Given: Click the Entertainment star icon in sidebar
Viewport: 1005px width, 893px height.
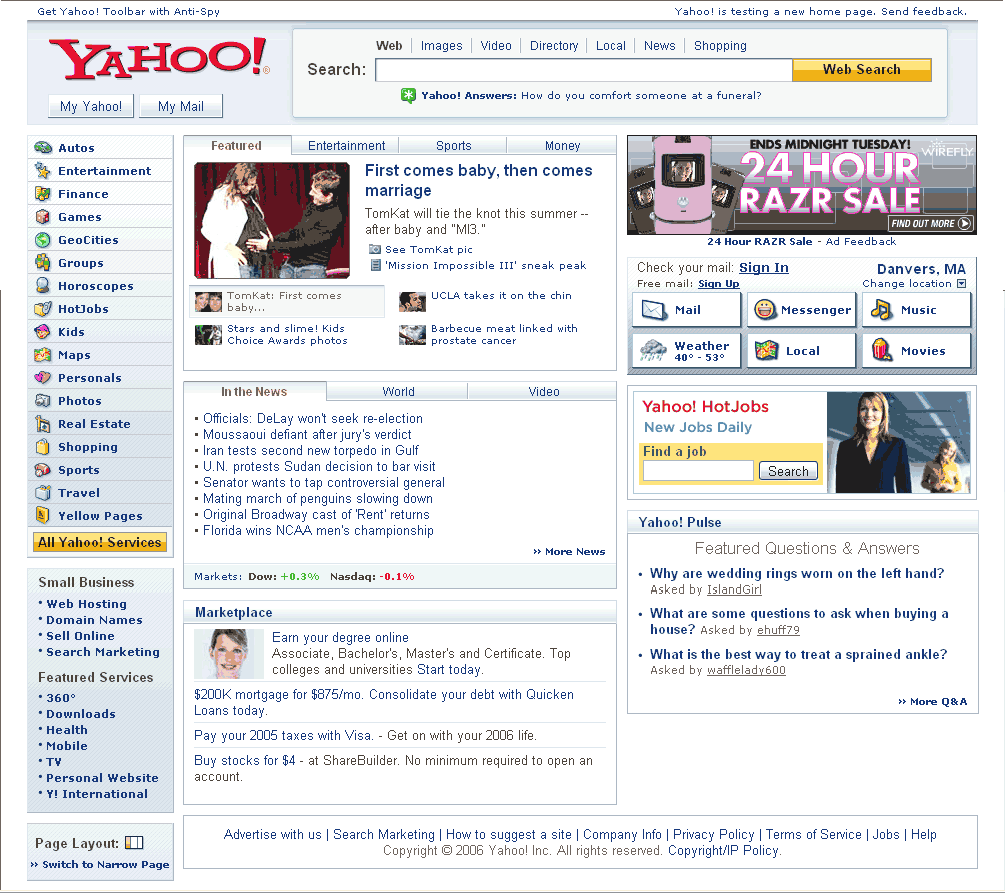Looking at the screenshot, I should [x=43, y=171].
